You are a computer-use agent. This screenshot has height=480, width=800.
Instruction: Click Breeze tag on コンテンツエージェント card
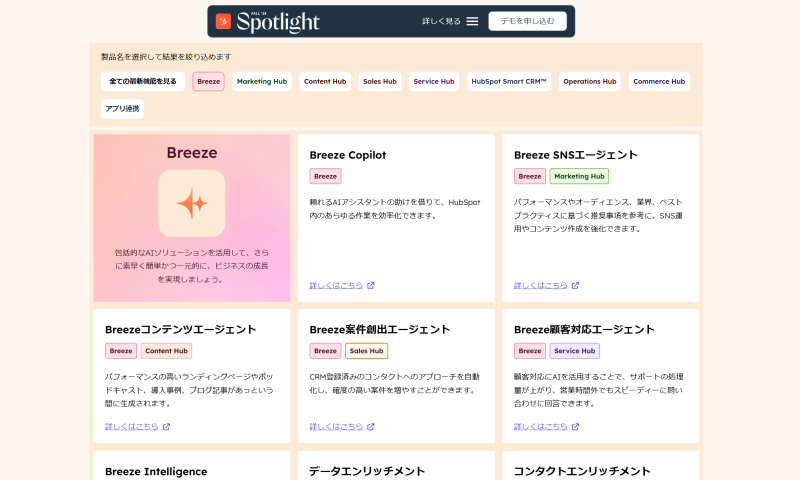coord(121,351)
